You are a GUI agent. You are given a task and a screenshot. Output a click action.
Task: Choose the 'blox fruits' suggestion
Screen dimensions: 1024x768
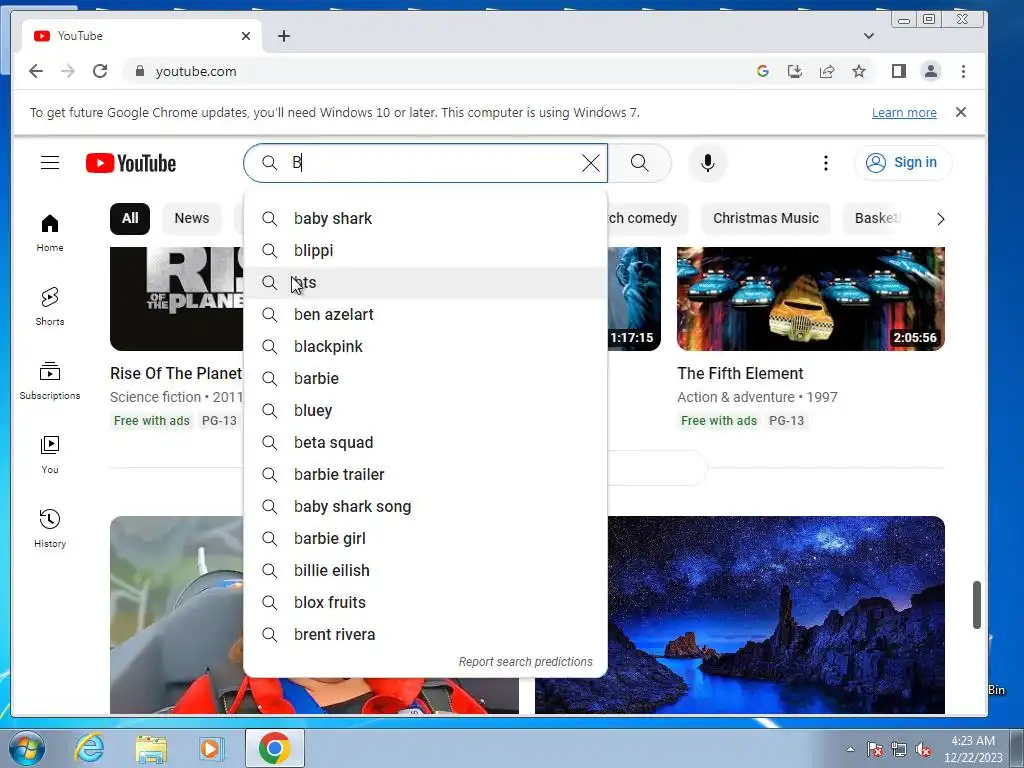pos(425,602)
